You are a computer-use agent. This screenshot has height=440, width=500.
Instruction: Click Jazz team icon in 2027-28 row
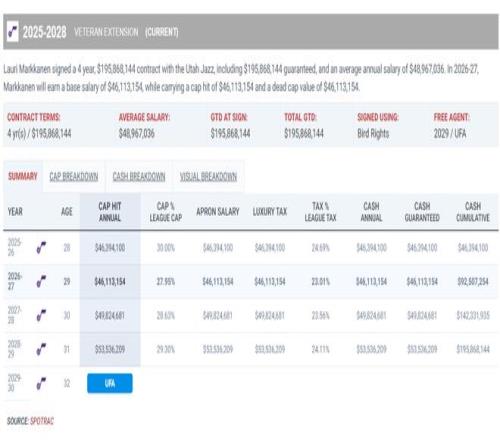tap(41, 315)
